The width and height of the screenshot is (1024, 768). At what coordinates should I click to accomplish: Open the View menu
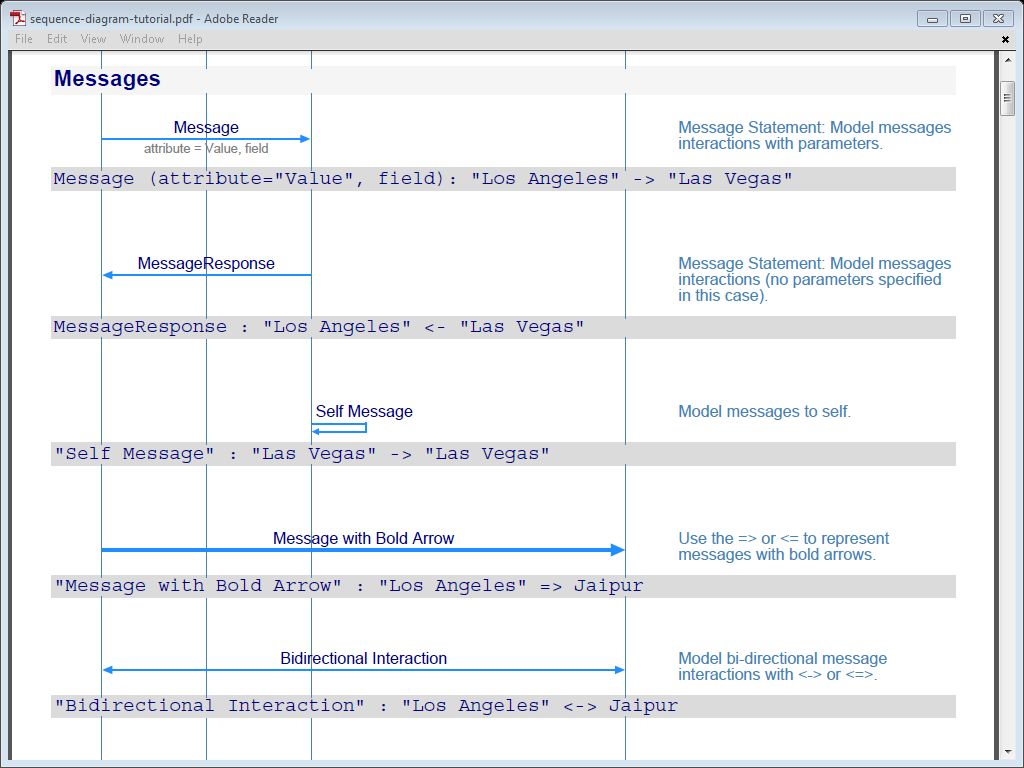(x=93, y=39)
